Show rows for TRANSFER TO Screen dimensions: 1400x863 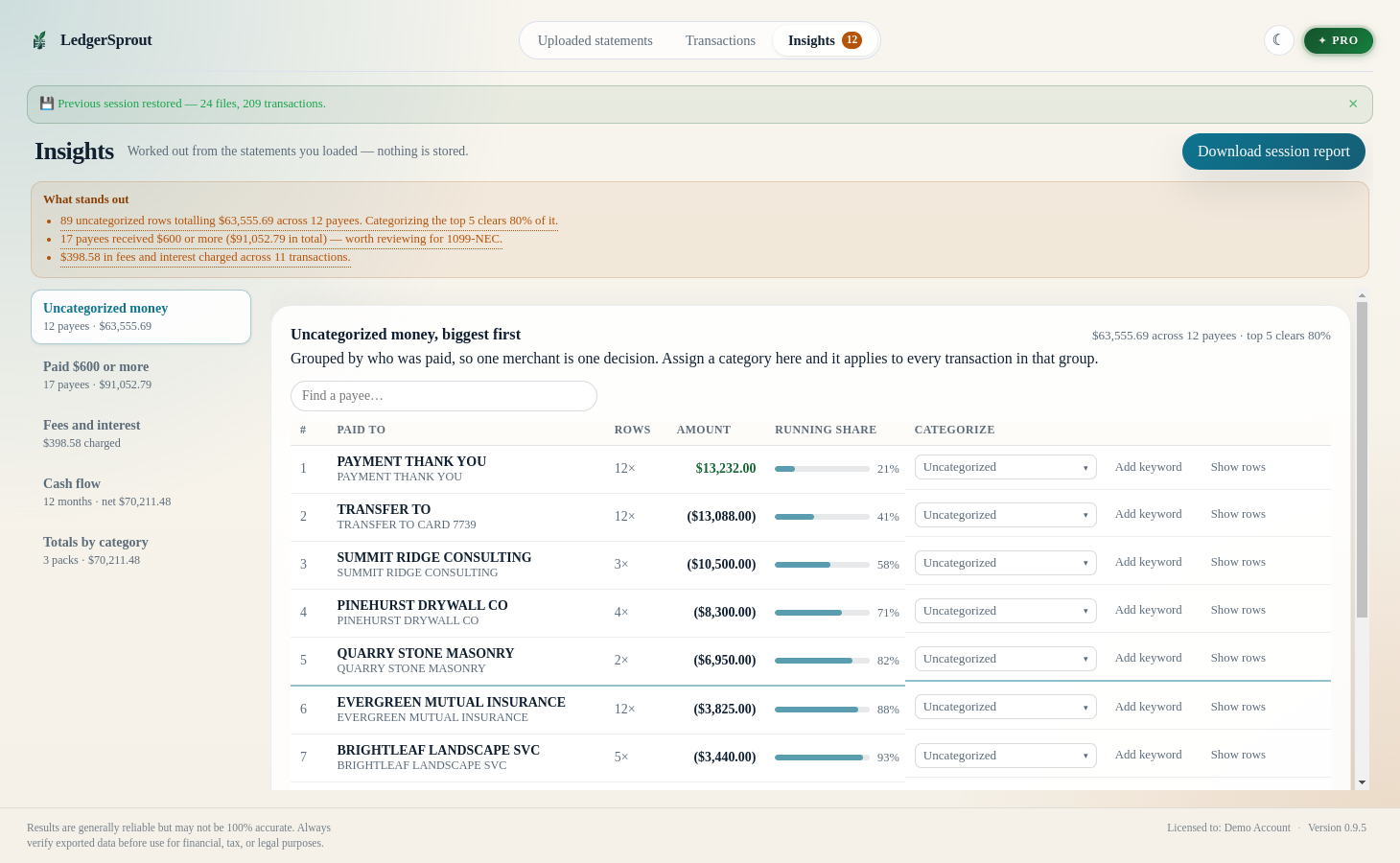(x=1238, y=514)
